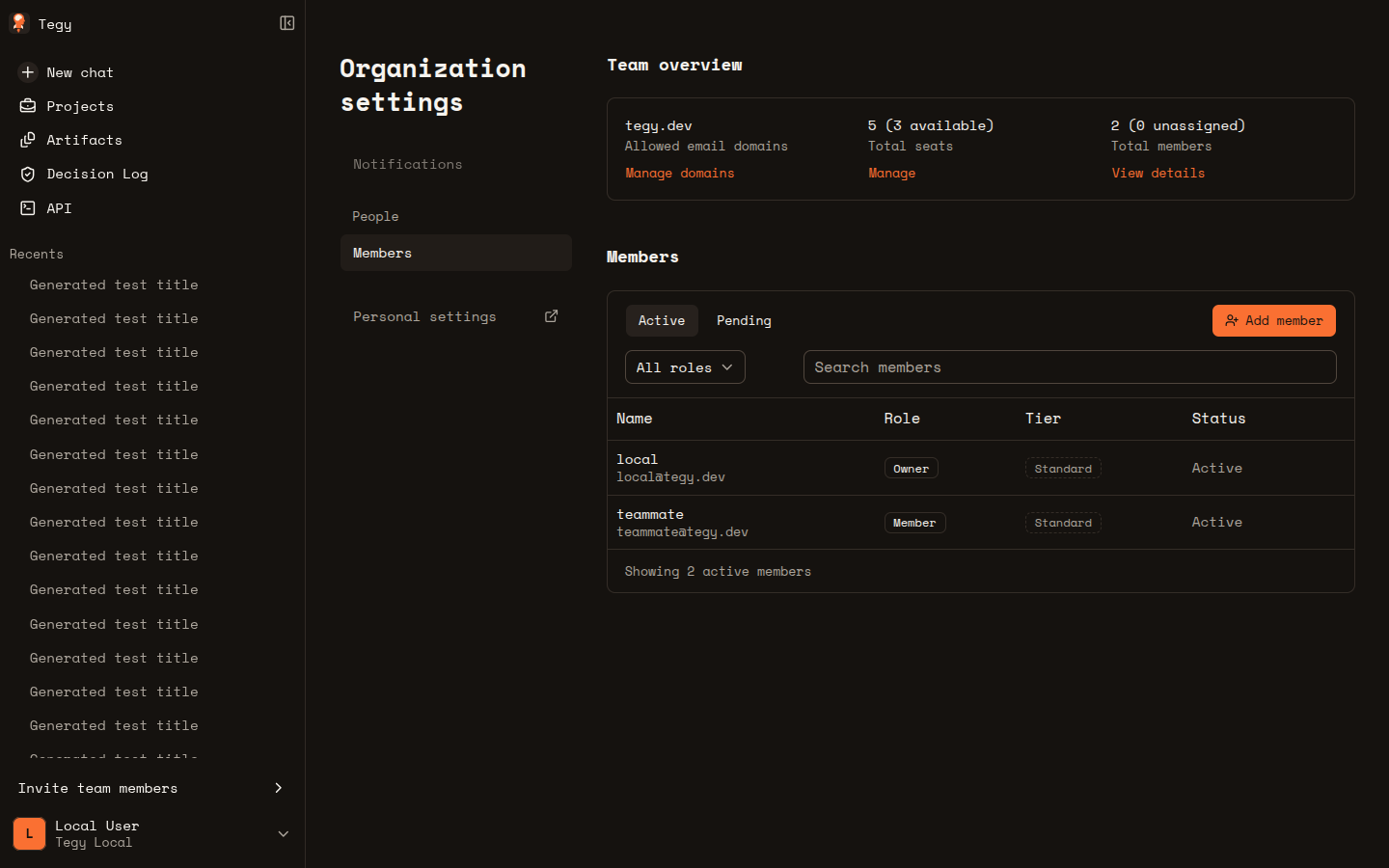Click the tegy.dev allowed domain text
This screenshot has width=1389, height=868.
658,125
